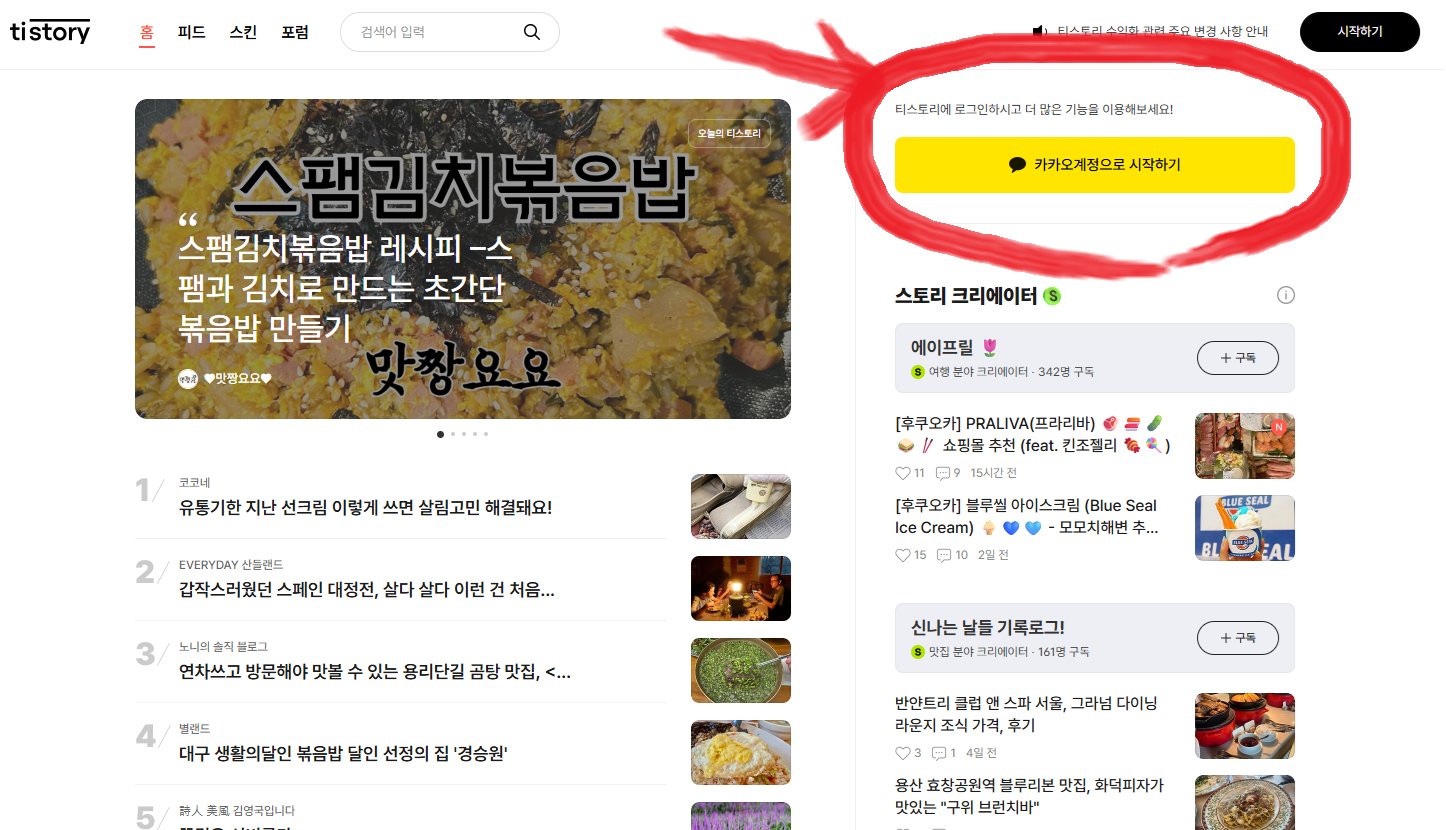Image resolution: width=1446 pixels, height=830 pixels.
Task: Click blog name 별랜드
Action: coord(195,729)
